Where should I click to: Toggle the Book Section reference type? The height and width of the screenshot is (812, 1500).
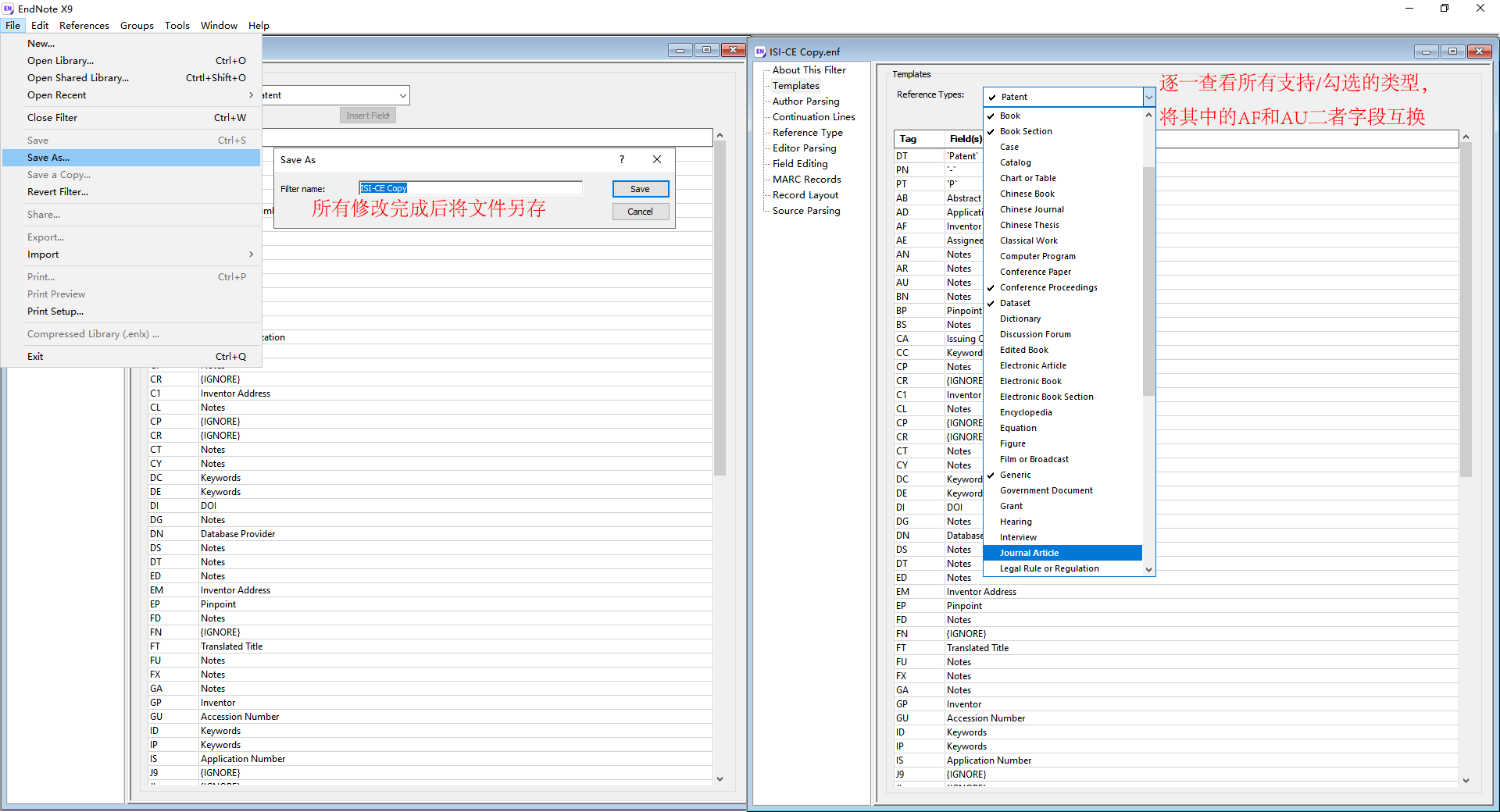point(1062,131)
